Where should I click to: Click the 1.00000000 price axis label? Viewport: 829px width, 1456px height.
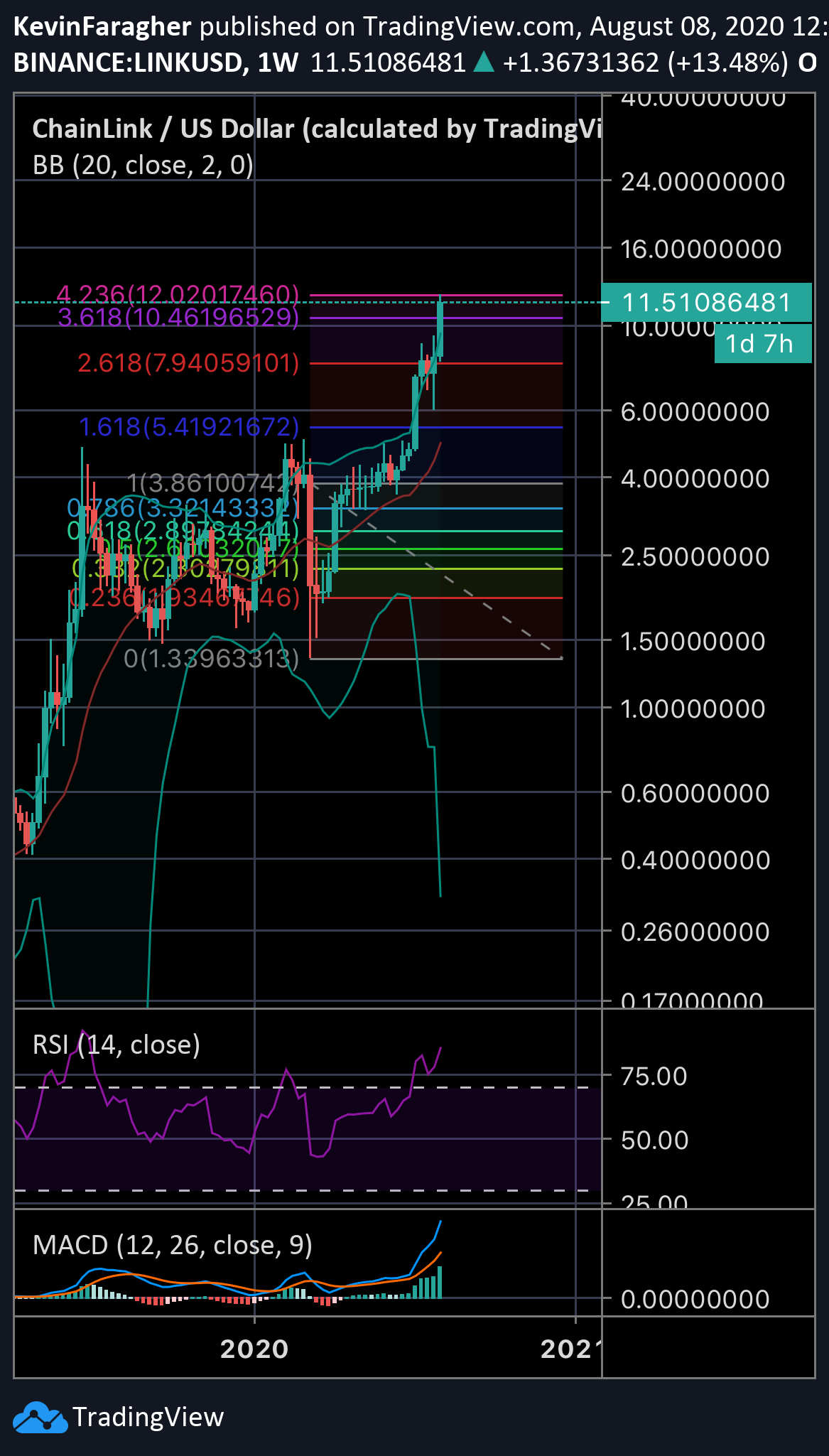[x=693, y=708]
